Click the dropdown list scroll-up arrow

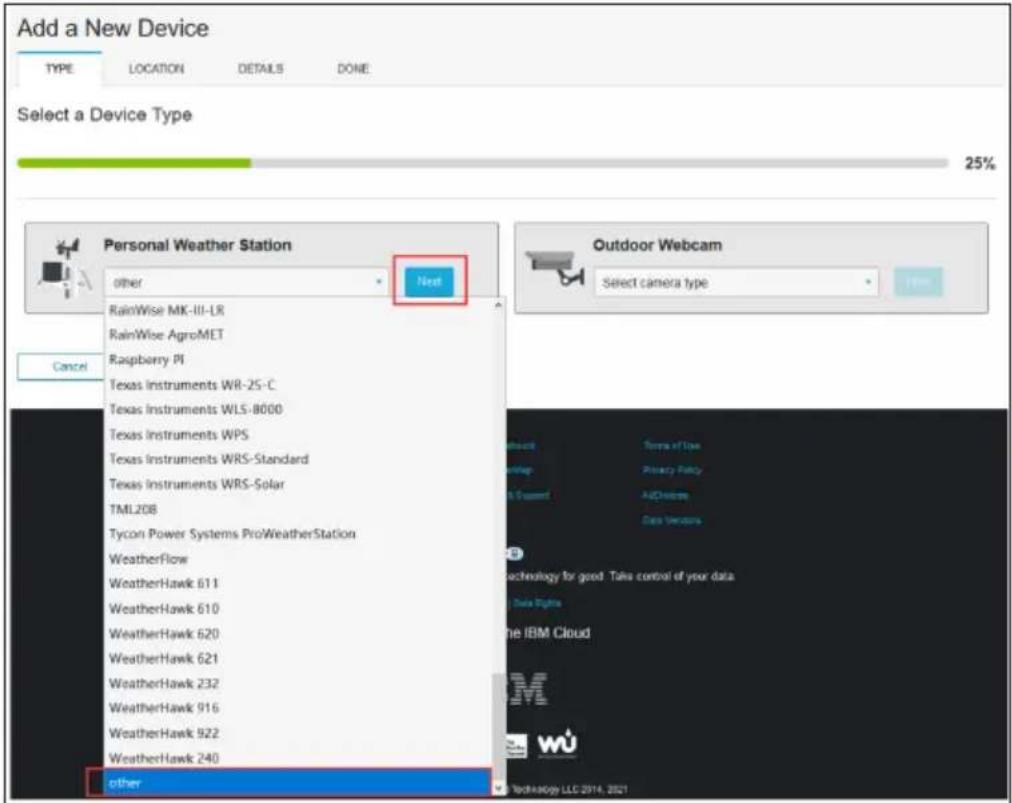498,305
